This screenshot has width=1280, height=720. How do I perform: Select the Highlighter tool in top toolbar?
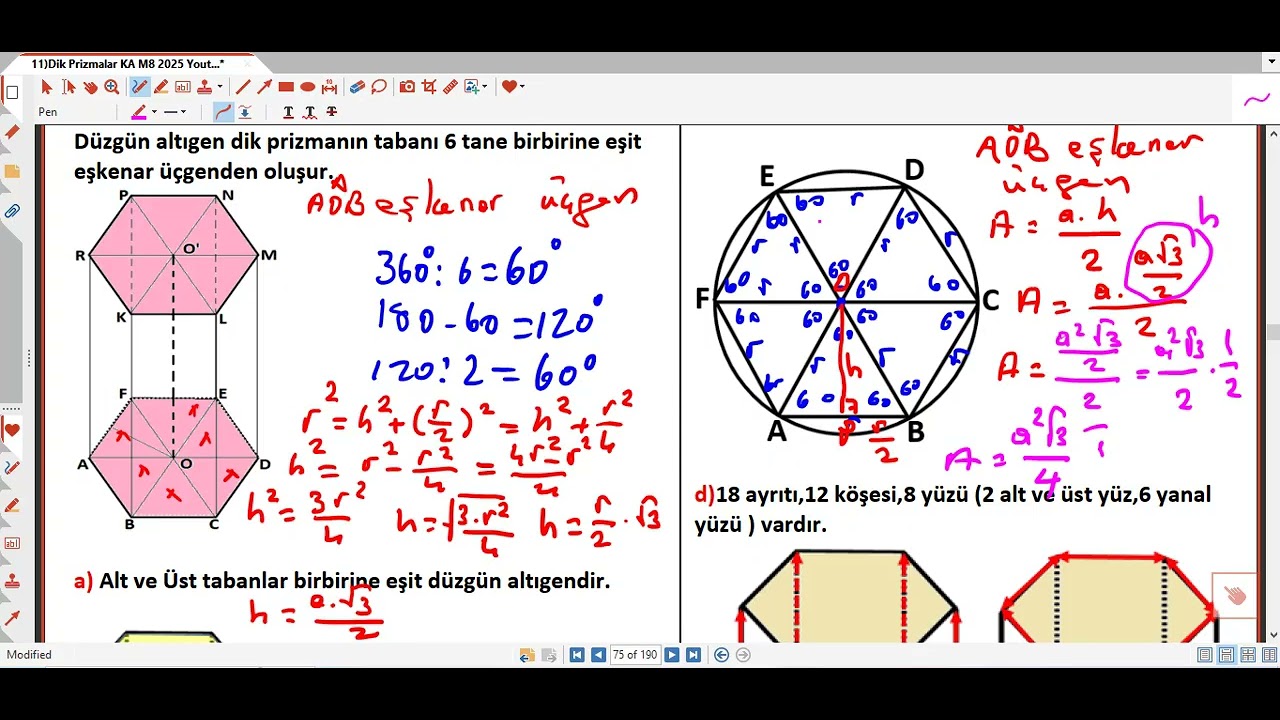(160, 87)
